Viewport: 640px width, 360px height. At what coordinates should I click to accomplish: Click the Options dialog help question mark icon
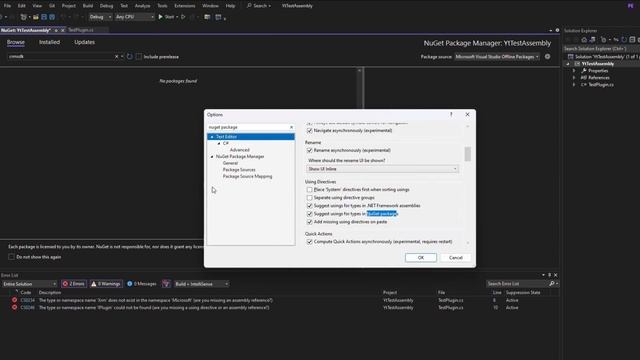click(451, 115)
